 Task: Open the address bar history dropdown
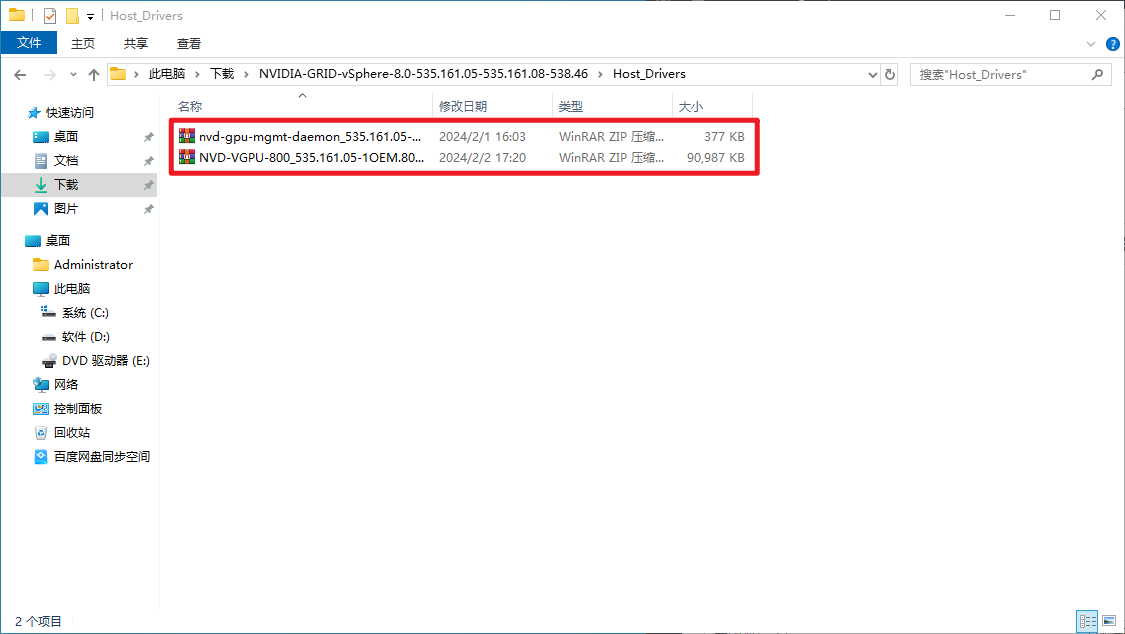(x=871, y=74)
